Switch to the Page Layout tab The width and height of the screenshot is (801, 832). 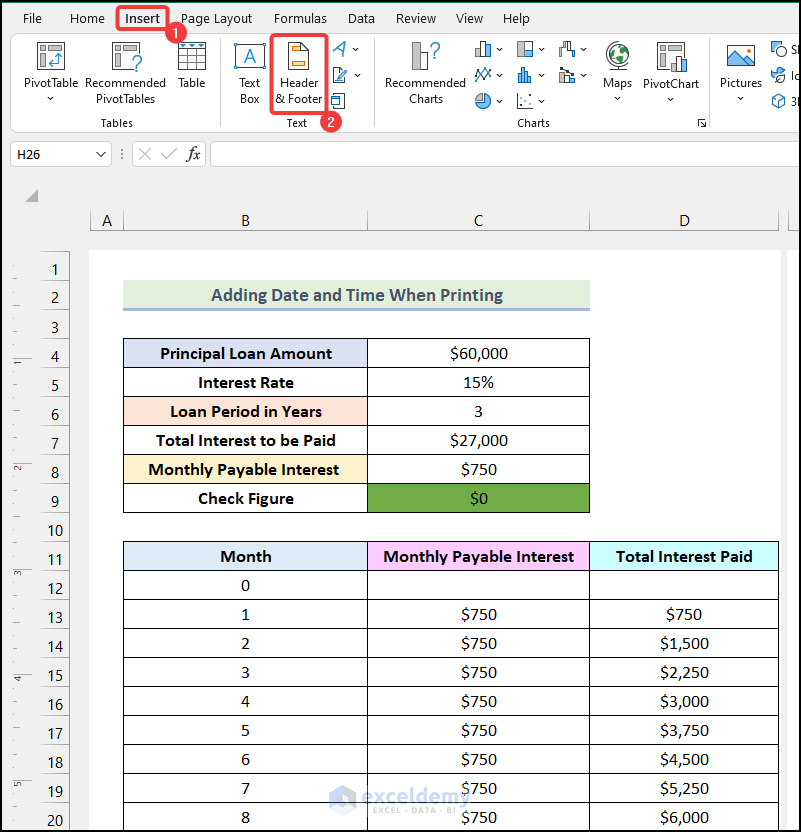(x=216, y=18)
